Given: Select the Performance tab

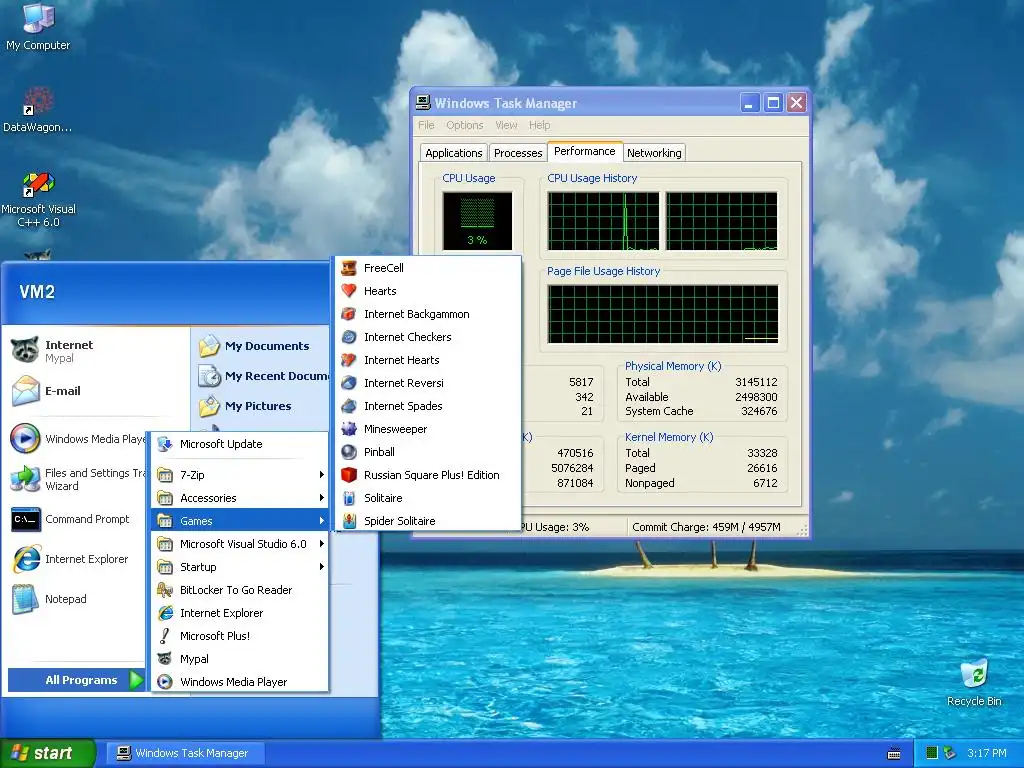Looking at the screenshot, I should pos(584,151).
